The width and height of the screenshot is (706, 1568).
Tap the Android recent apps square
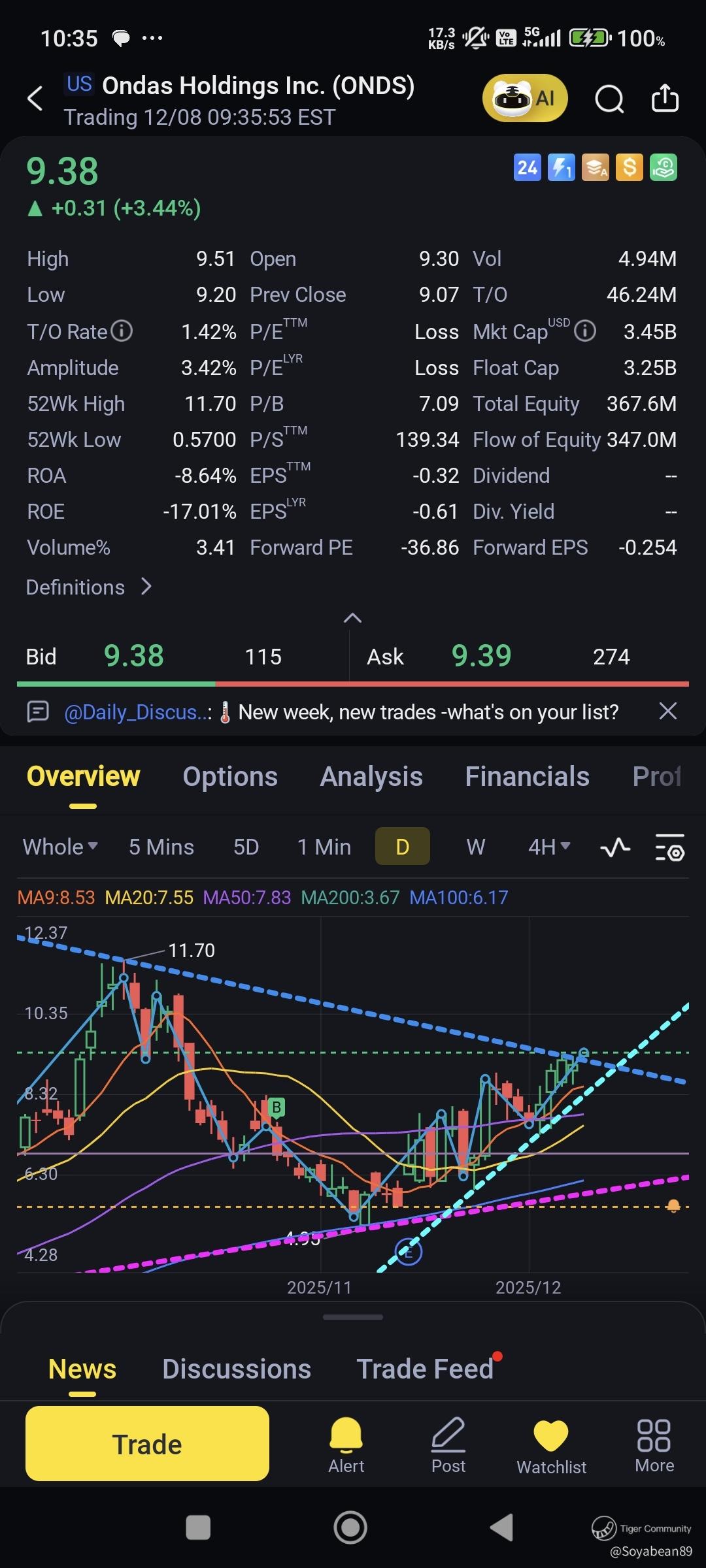tap(198, 1527)
